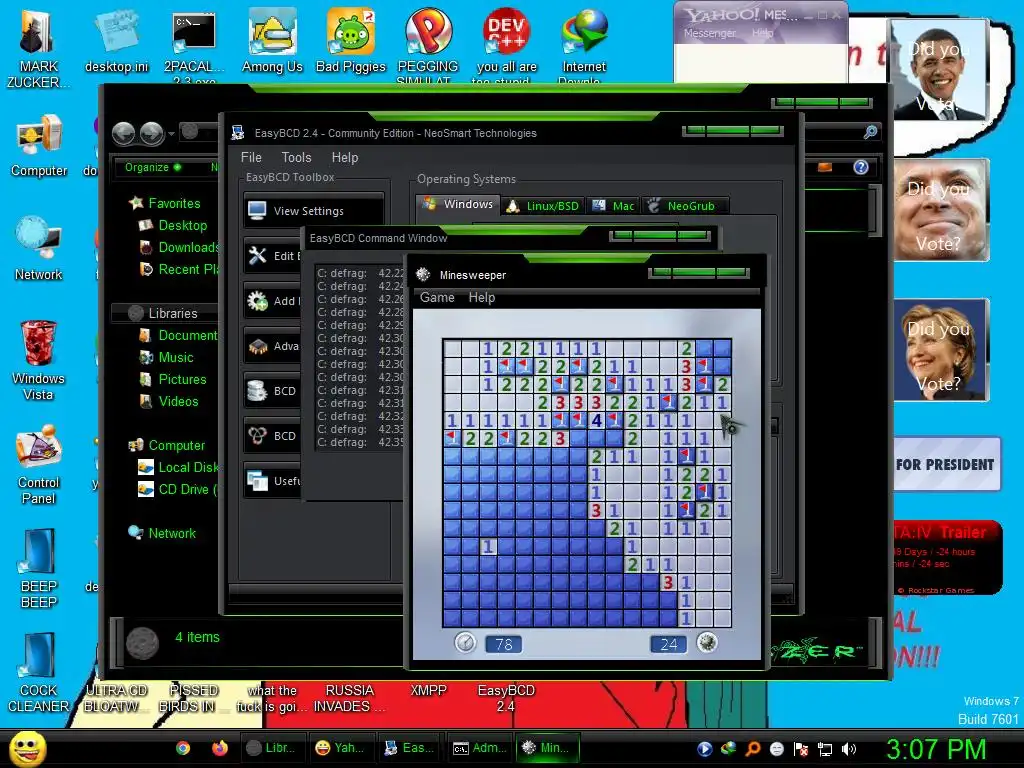
Task: Click the isolated 1 cell in unrevealed Minesweeper area
Action: click(488, 547)
